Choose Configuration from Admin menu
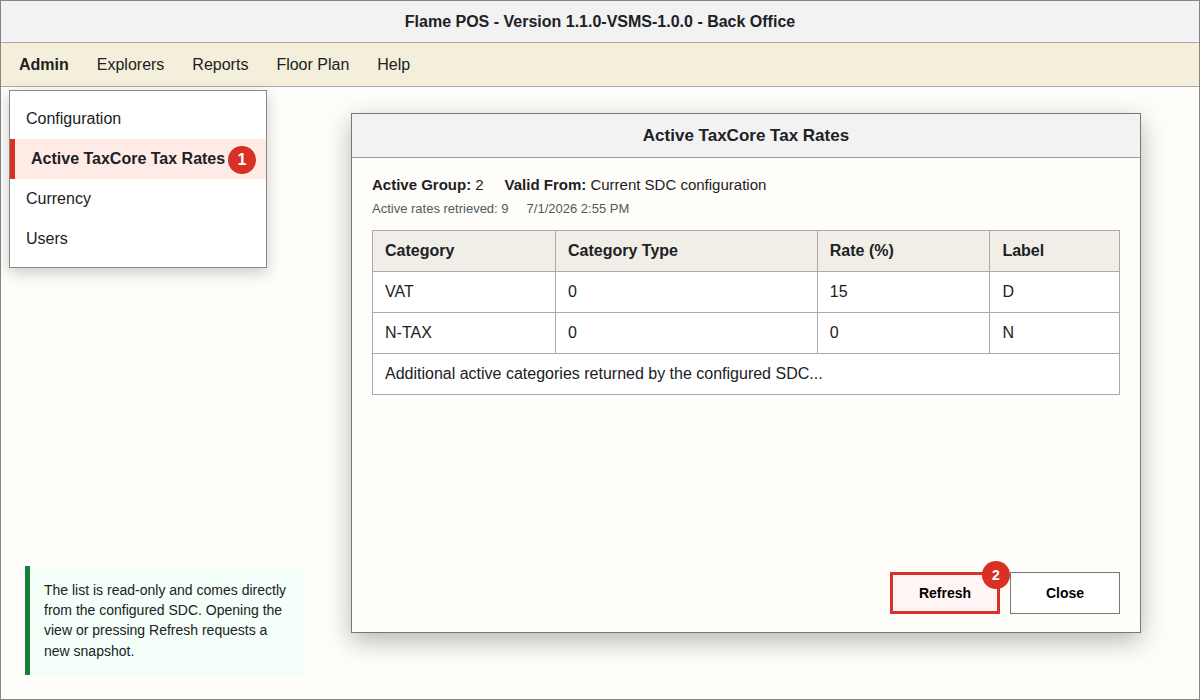 [138, 118]
